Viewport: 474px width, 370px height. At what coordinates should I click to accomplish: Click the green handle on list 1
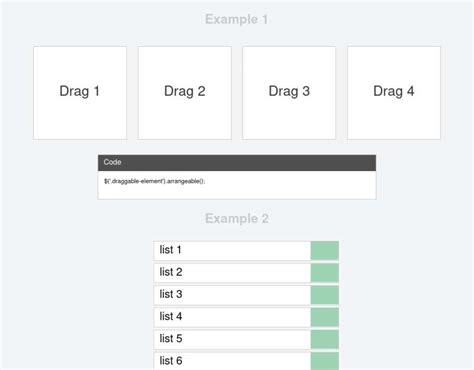coord(325,251)
